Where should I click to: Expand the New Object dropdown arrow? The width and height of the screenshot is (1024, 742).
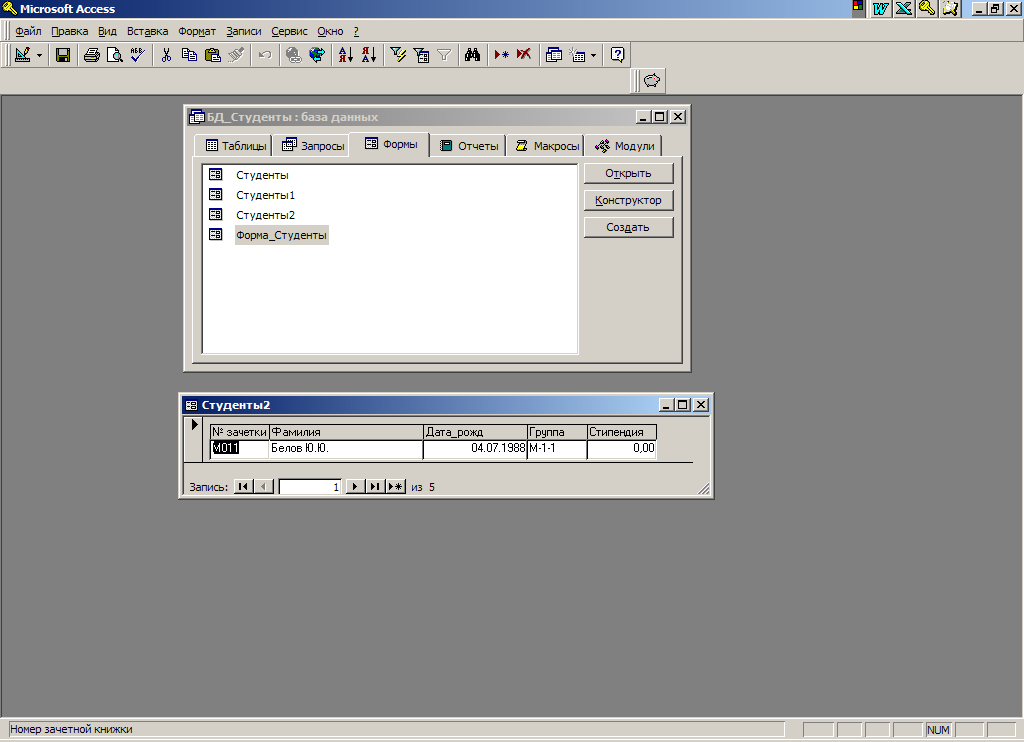pos(593,56)
